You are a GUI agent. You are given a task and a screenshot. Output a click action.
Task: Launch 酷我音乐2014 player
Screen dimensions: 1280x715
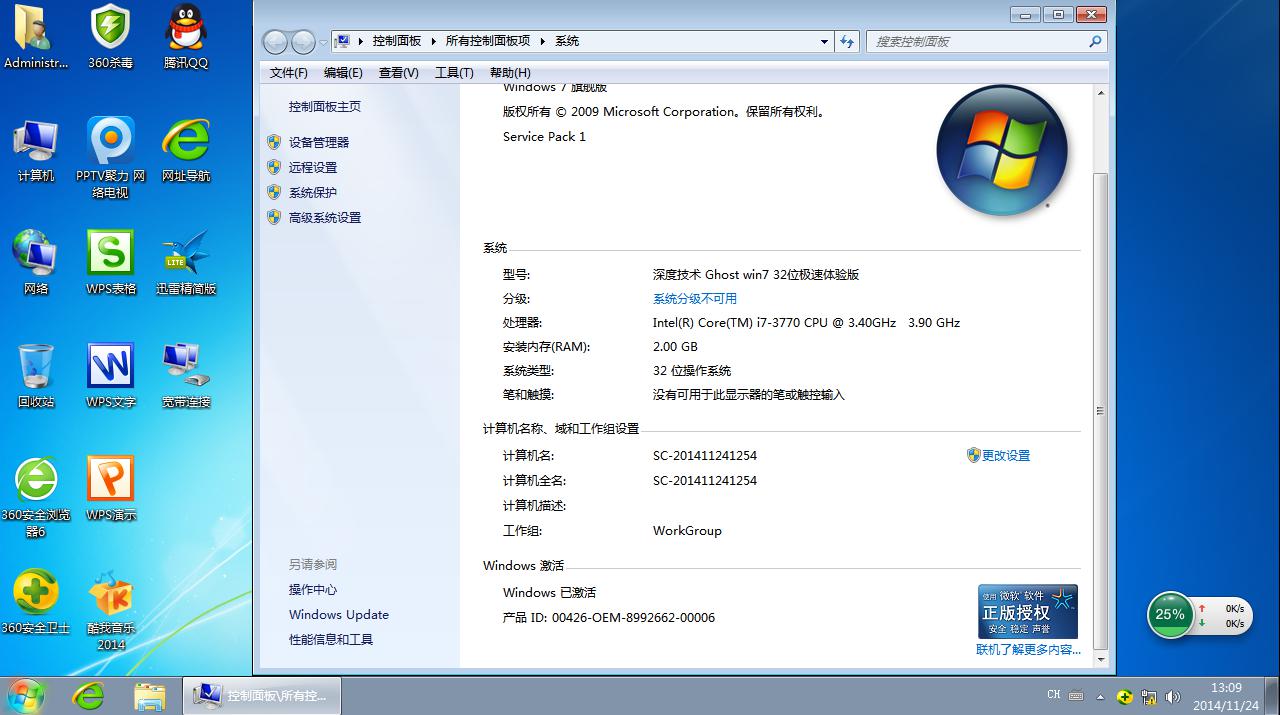click(x=109, y=595)
